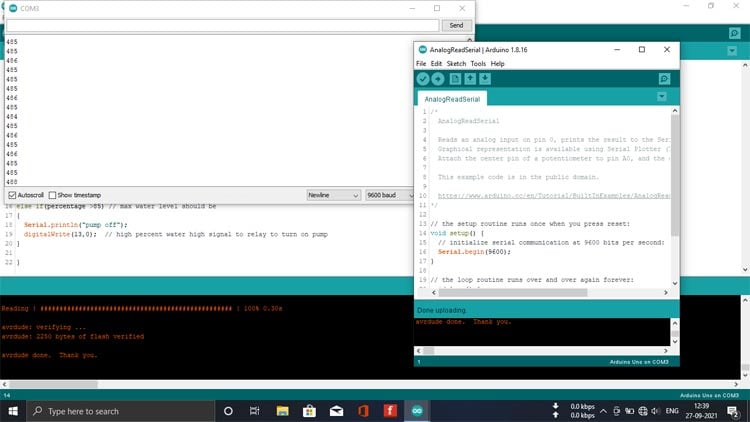Viewport: 750px width, 422px height.
Task: Launch Microsoft Office from the taskbar
Action: click(x=362, y=411)
